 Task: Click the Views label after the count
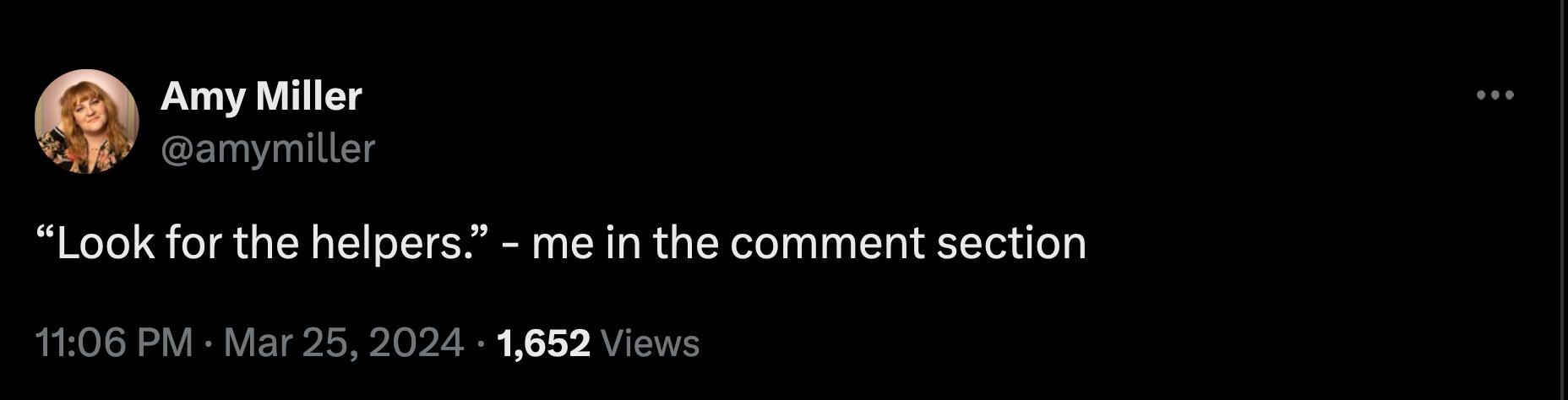[650, 343]
